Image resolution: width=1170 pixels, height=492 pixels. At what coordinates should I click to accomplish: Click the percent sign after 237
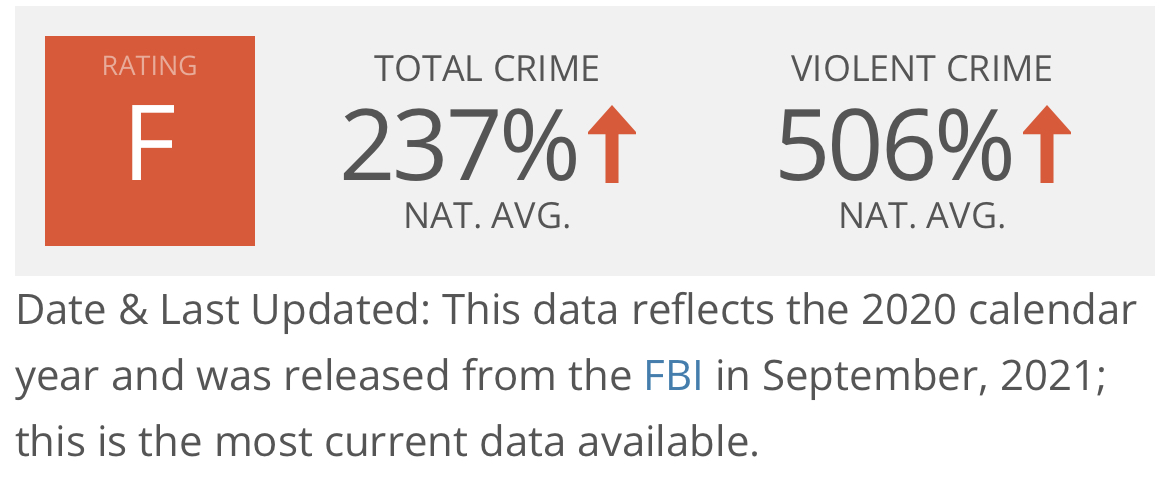[x=539, y=144]
